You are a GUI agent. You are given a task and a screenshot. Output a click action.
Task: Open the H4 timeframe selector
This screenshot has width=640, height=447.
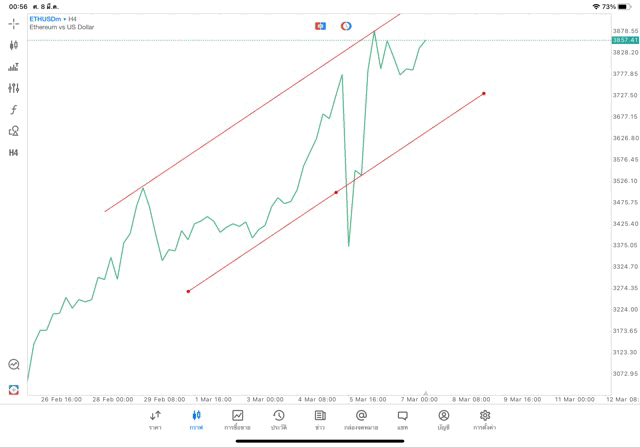click(x=14, y=153)
